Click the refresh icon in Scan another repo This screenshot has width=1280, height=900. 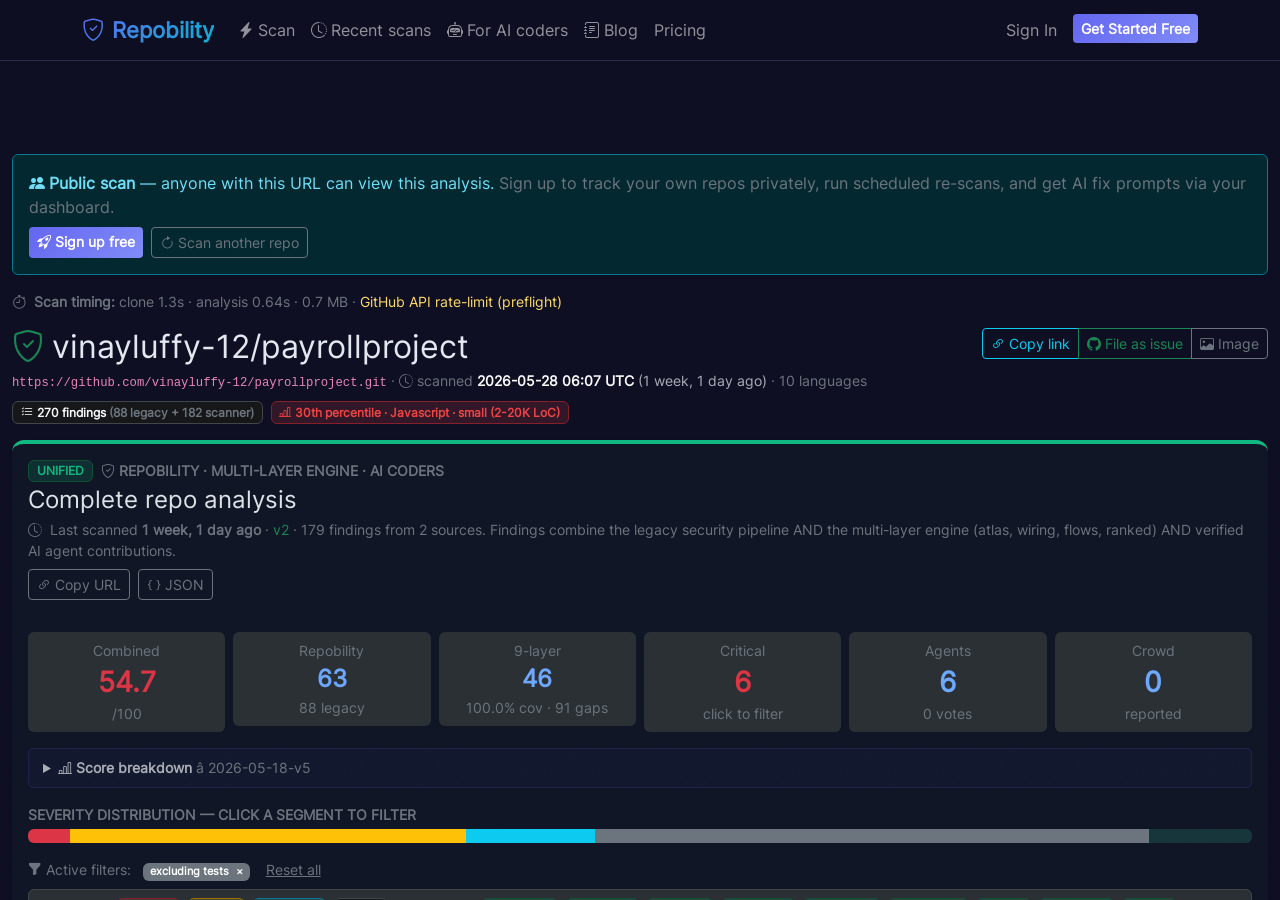tap(167, 243)
